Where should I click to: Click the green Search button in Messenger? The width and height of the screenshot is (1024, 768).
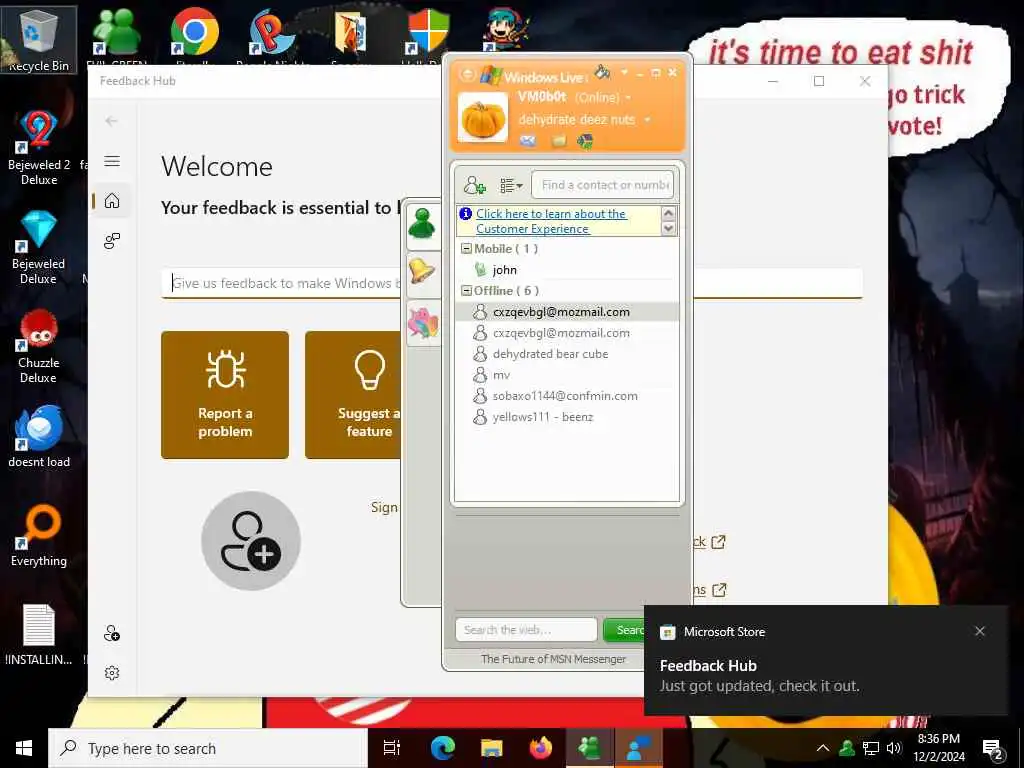[624, 630]
